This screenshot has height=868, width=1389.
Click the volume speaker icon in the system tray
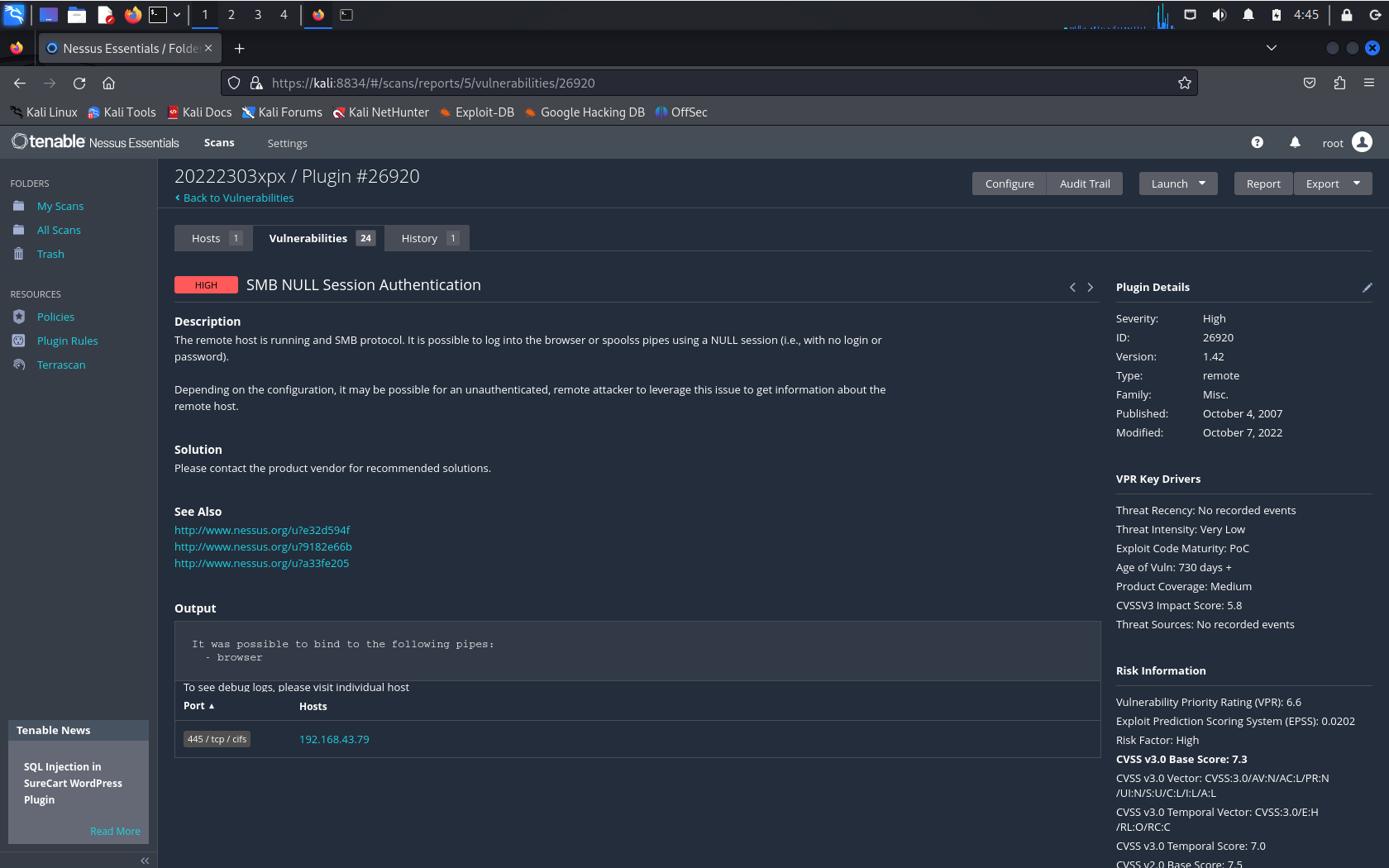(x=1219, y=14)
